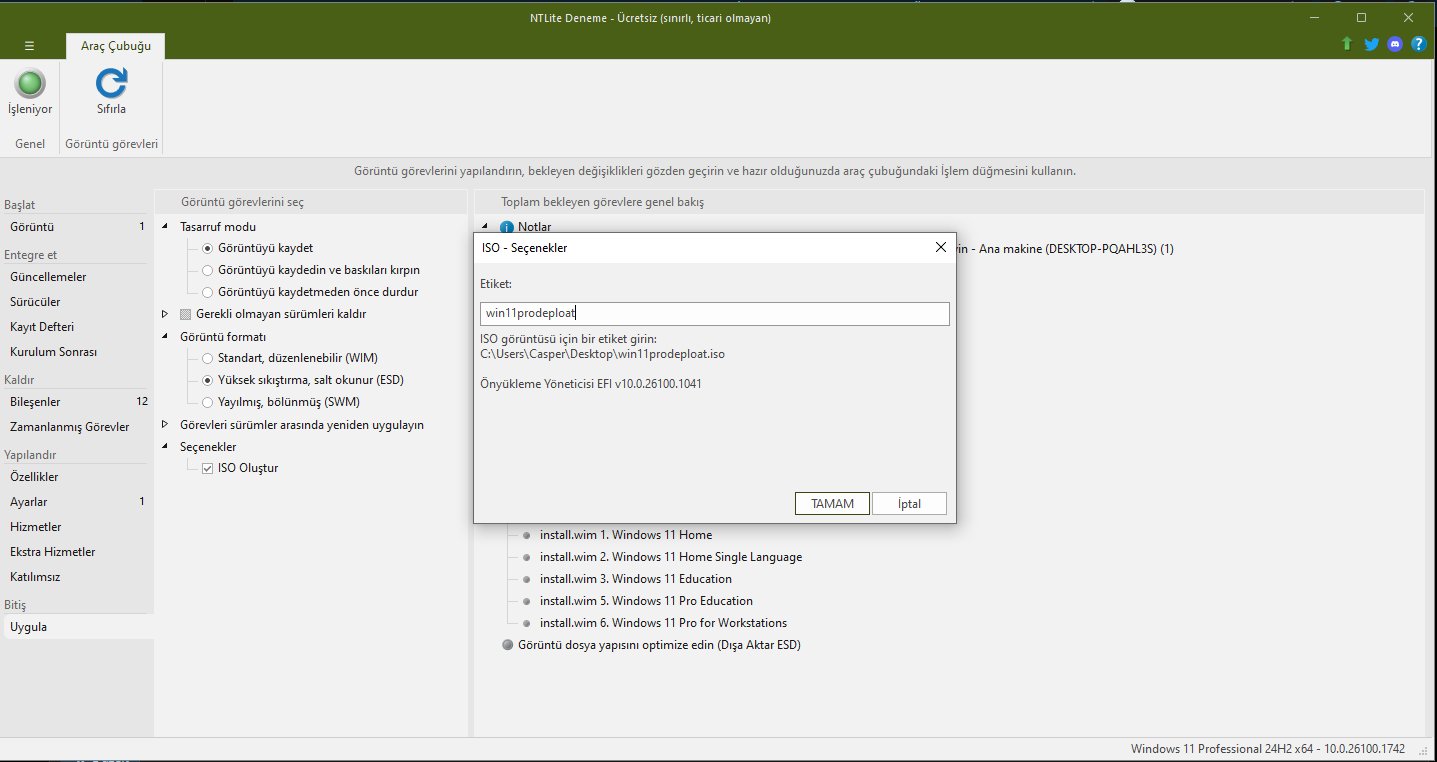The height and width of the screenshot is (762, 1437).
Task: Confirm with the TAMAM button
Action: (832, 504)
